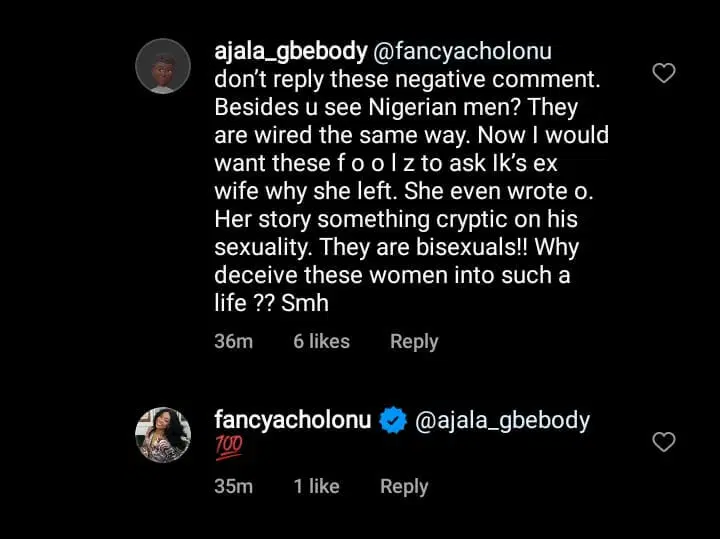
Task: Reply to ajala_gbebody's comment
Action: coord(414,341)
